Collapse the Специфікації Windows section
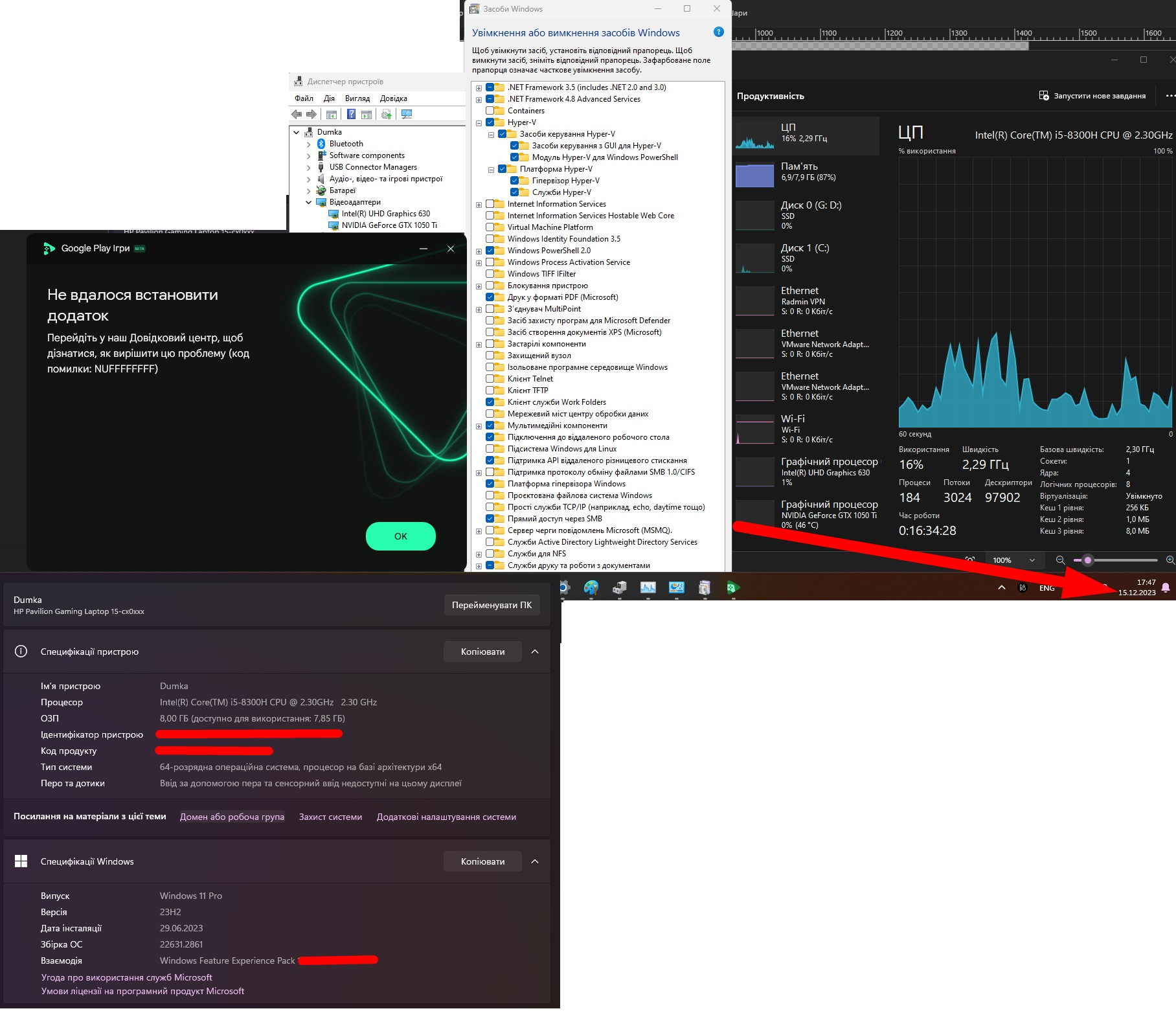 pos(535,861)
